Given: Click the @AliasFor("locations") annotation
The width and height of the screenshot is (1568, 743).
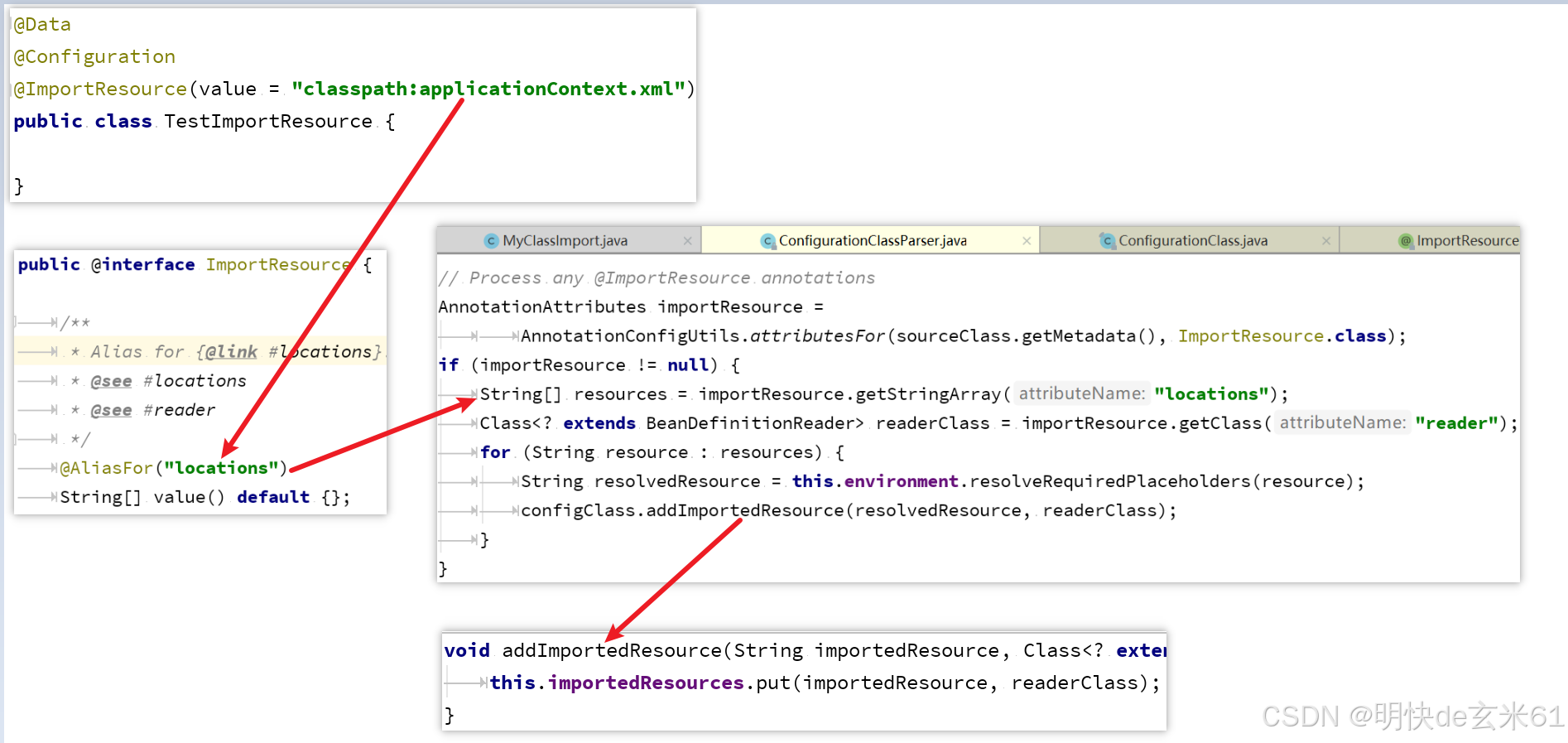Looking at the screenshot, I should 174,467.
